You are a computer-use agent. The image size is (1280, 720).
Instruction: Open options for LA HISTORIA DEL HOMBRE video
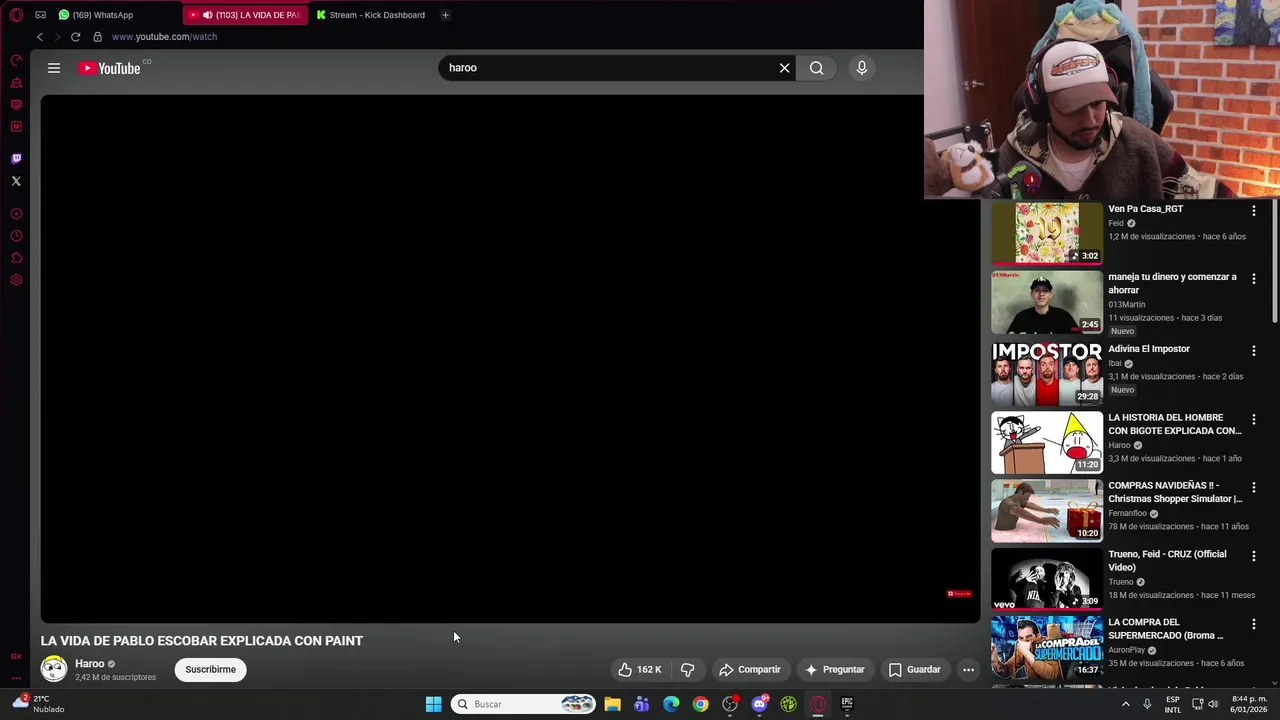[1253, 419]
